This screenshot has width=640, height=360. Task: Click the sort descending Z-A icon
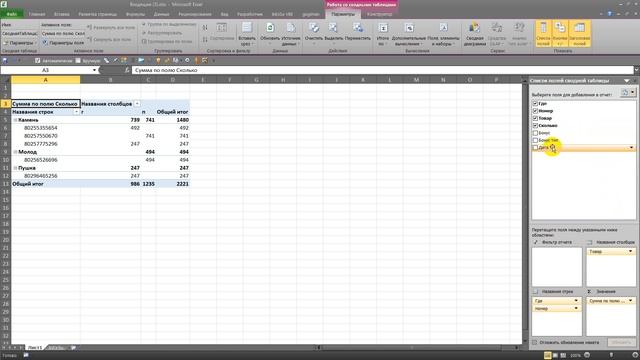205,39
